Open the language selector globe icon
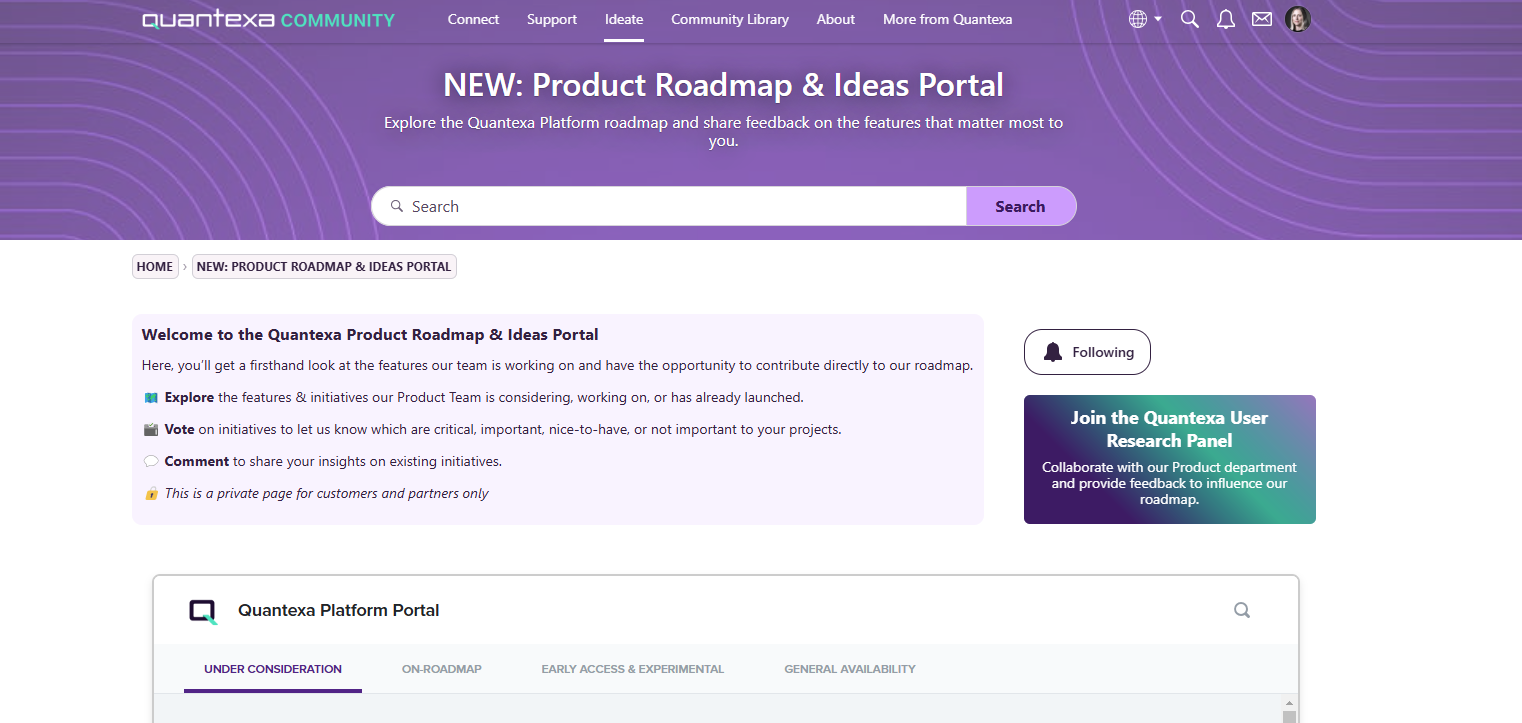 point(1137,18)
